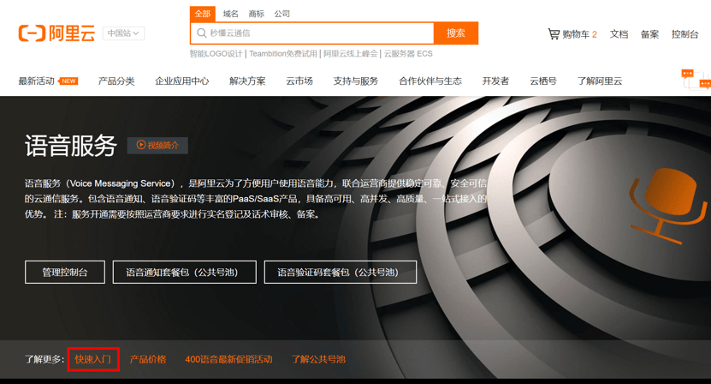711x384 pixels.
Task: Select the 全部 search tab
Action: (203, 14)
